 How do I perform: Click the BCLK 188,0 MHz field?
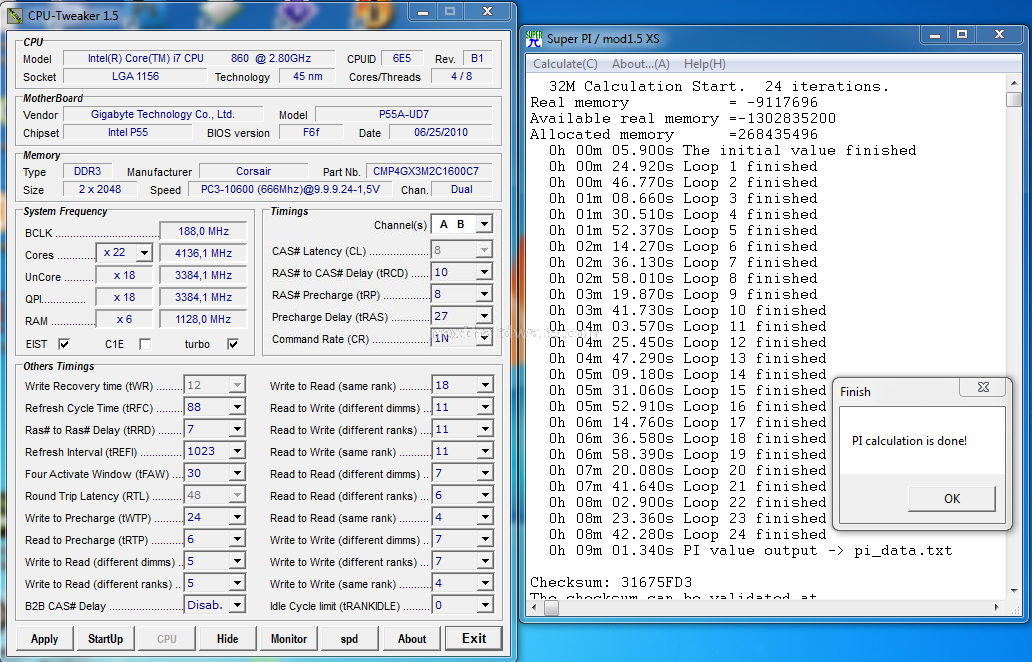pyautogui.click(x=203, y=232)
